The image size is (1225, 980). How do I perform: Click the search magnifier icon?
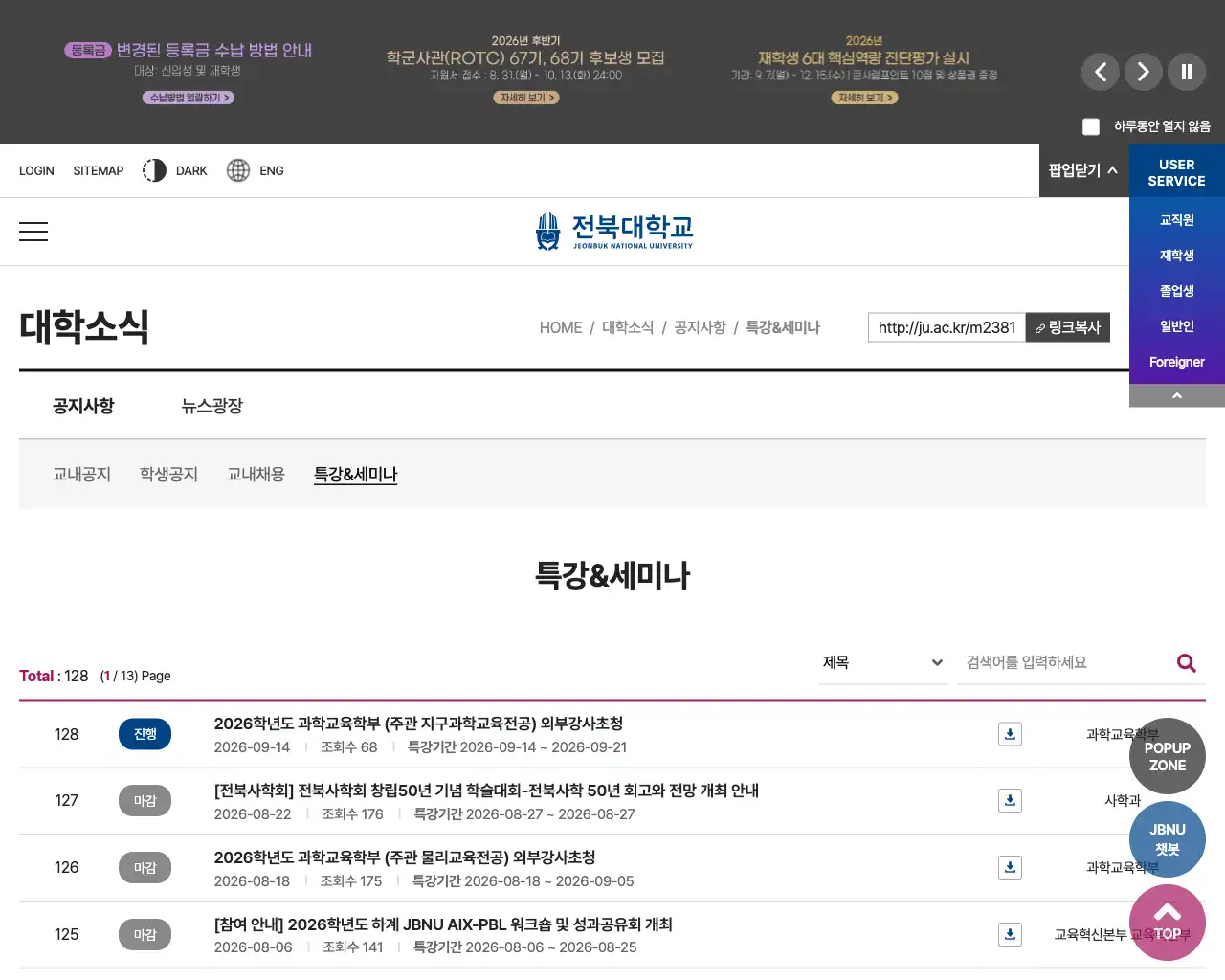pos(1187,663)
